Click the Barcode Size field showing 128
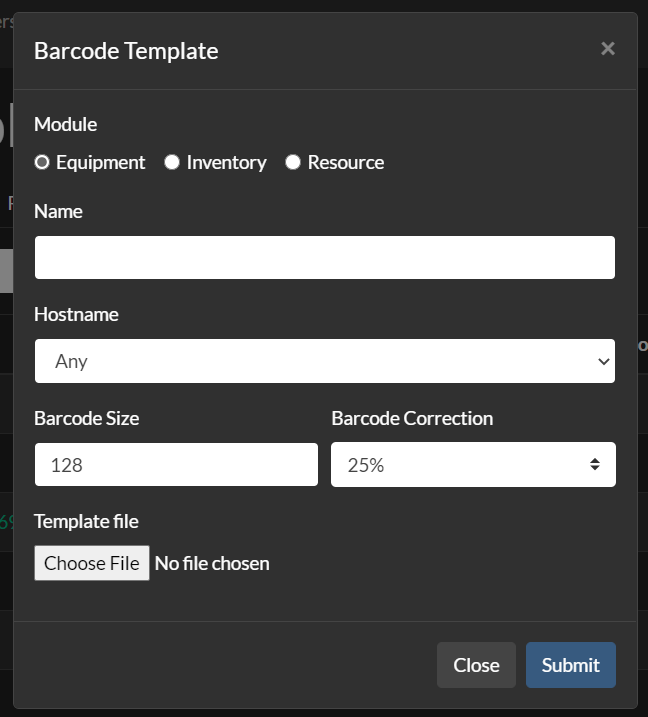Viewport: 648px width, 717px height. tap(176, 465)
